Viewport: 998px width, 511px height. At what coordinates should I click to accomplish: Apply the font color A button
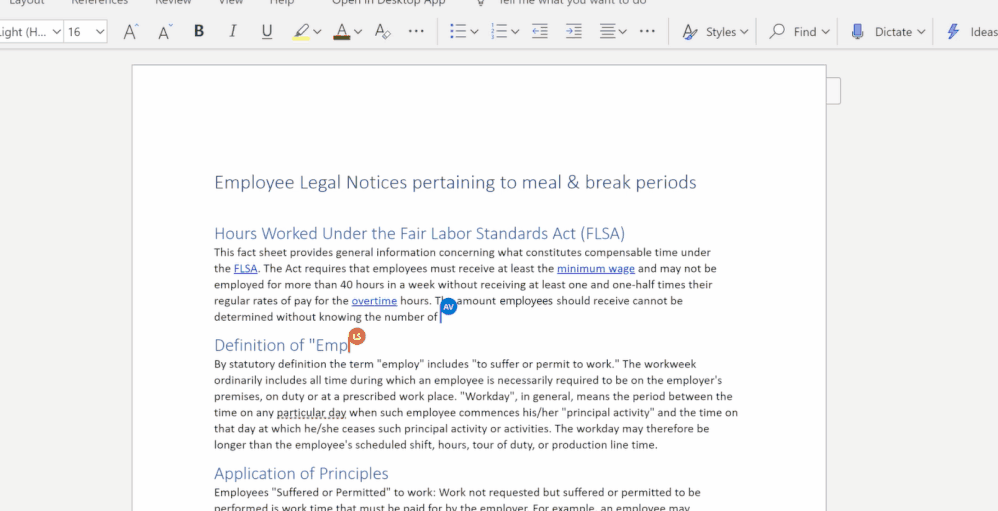(342, 32)
